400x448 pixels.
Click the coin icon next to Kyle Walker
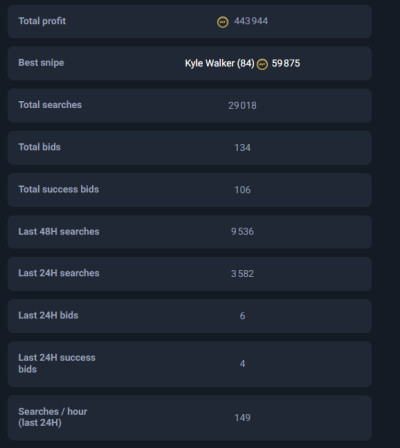click(x=262, y=64)
